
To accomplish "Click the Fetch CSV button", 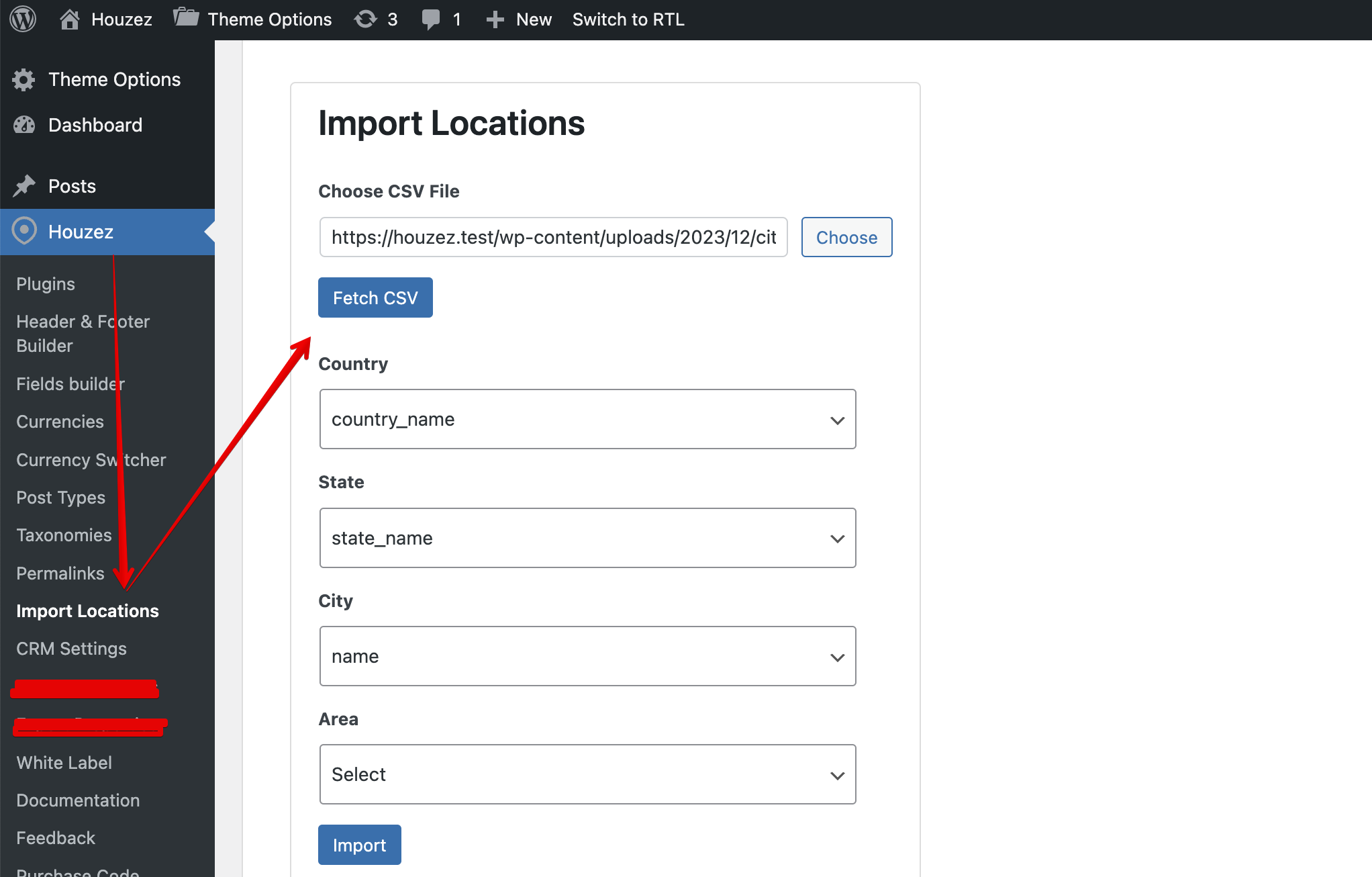I will [375, 297].
